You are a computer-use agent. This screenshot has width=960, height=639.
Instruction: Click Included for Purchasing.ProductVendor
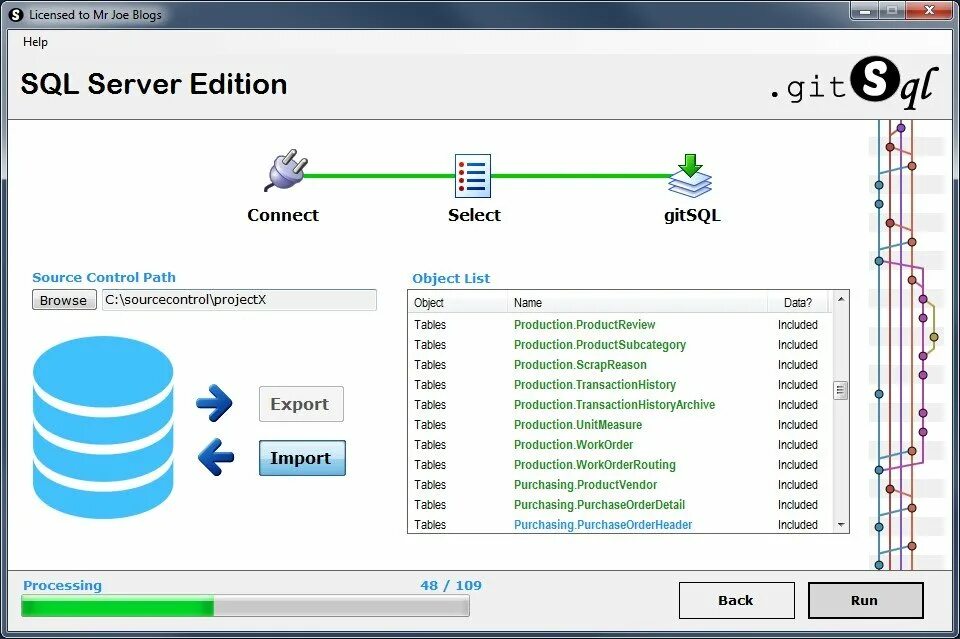point(798,485)
